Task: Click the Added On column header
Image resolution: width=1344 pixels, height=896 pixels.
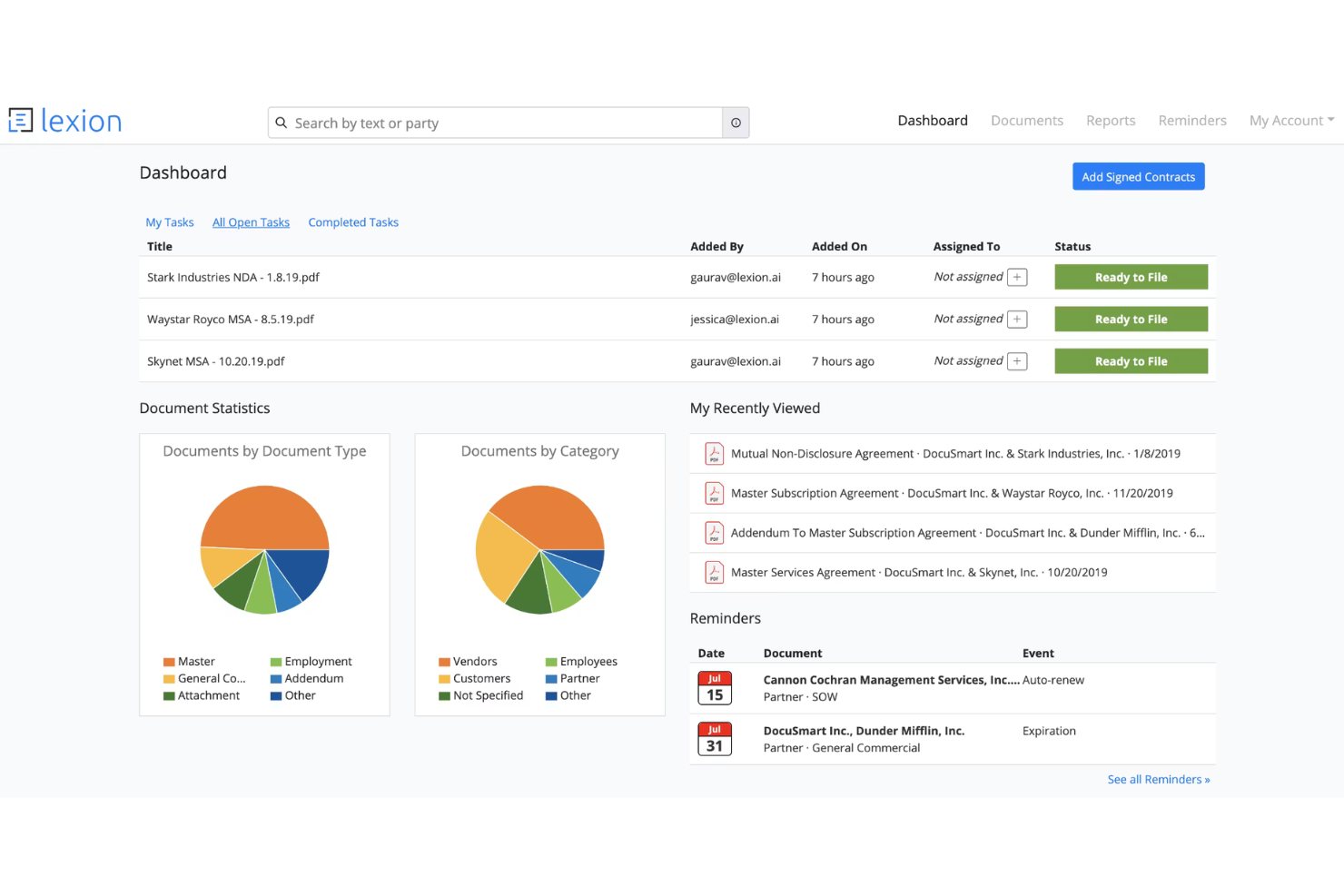Action: pos(839,246)
